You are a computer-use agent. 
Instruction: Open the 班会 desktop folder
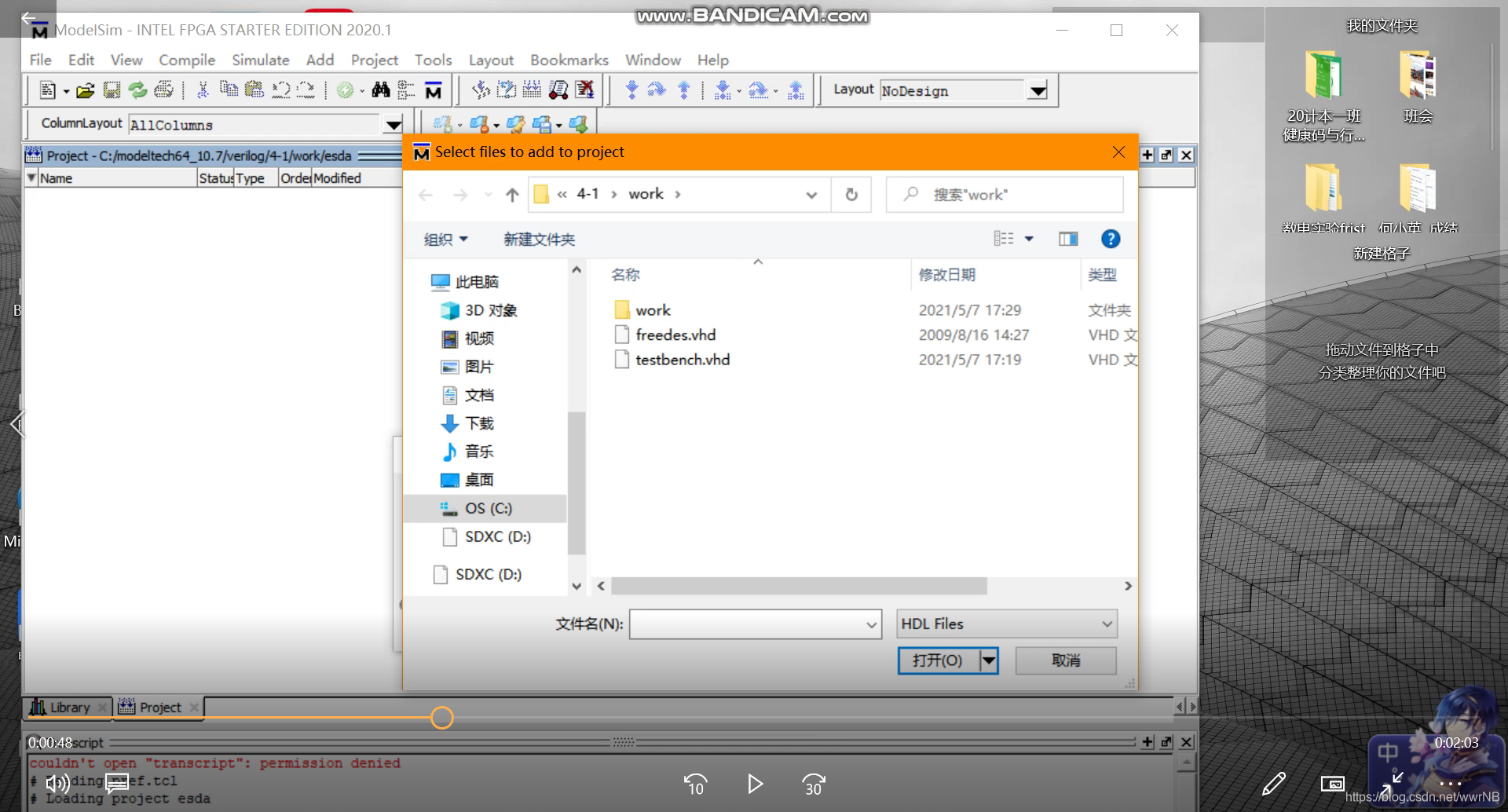tap(1418, 86)
